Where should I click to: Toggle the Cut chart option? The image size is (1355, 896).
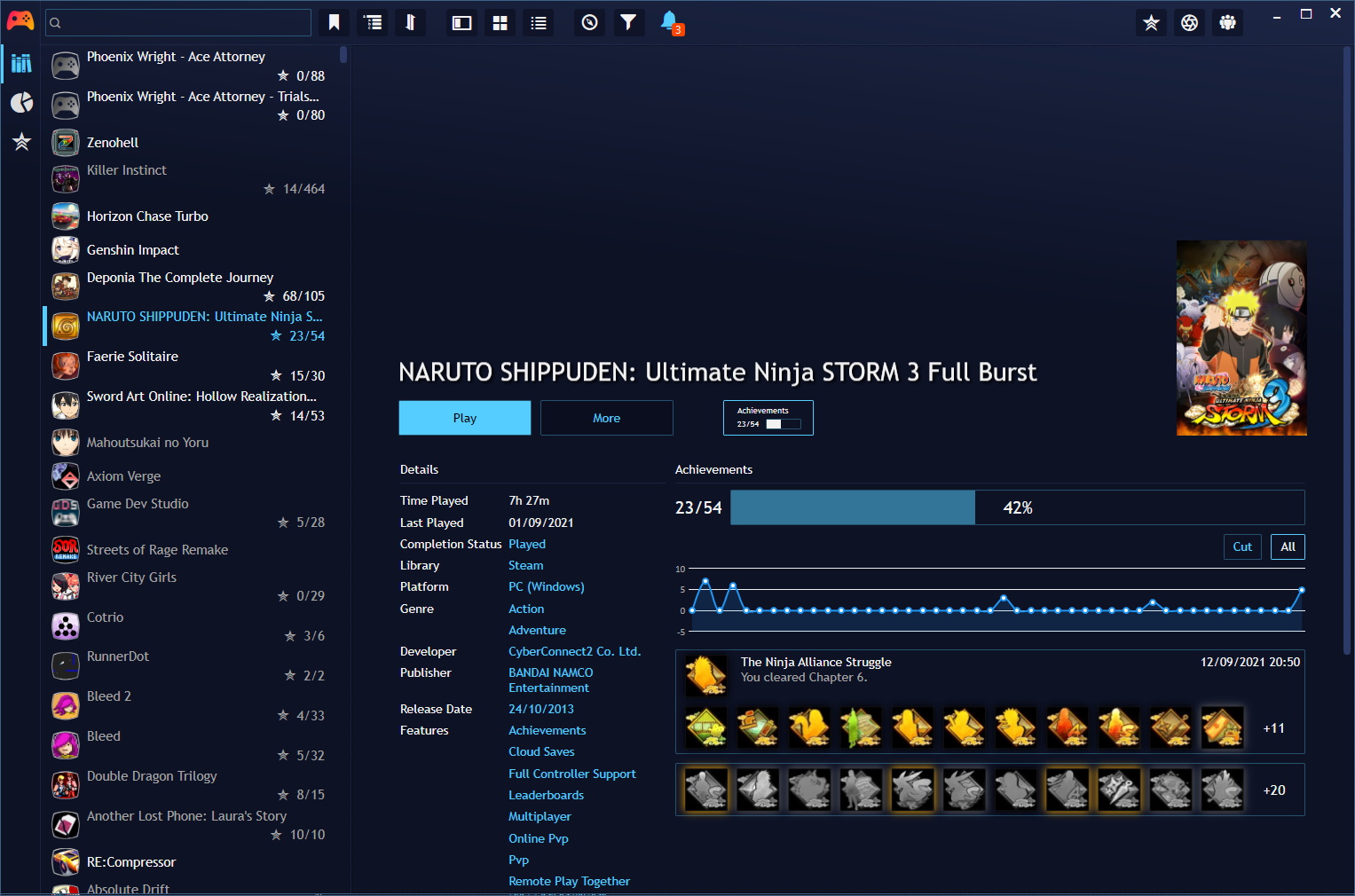[1242, 546]
